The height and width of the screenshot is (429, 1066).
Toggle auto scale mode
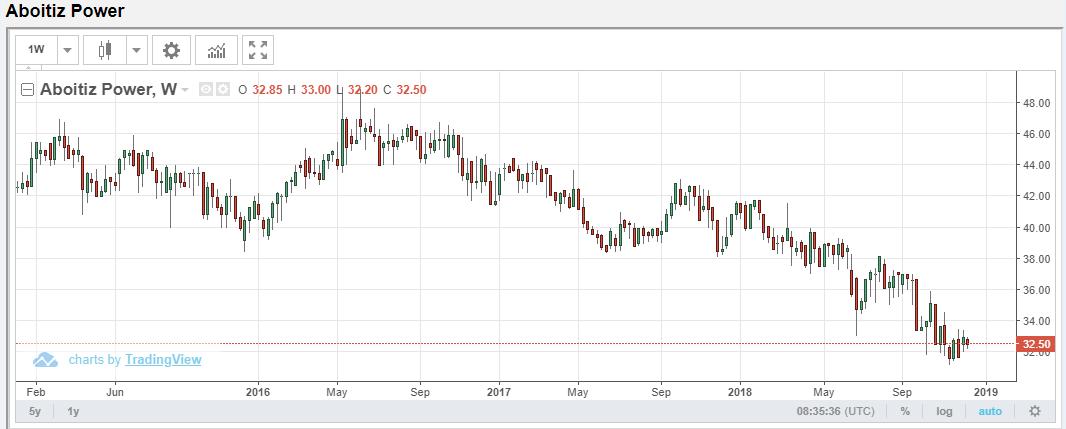click(x=989, y=411)
